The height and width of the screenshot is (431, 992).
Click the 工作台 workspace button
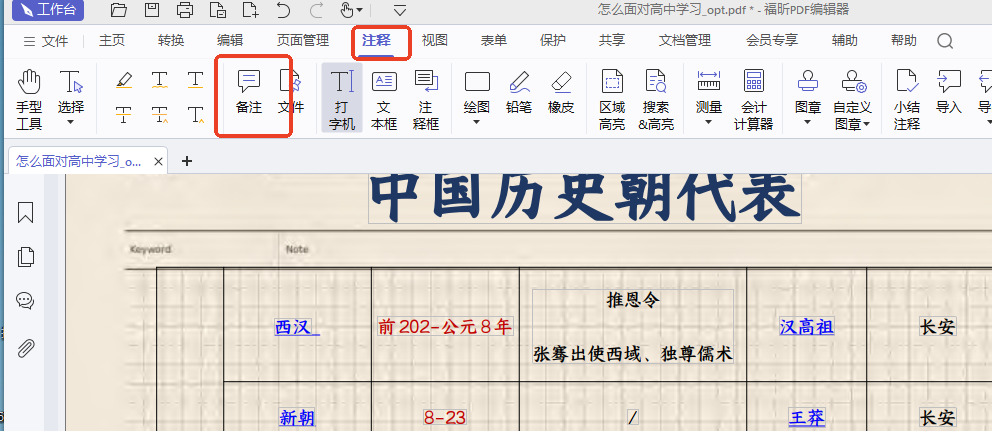click(x=47, y=11)
